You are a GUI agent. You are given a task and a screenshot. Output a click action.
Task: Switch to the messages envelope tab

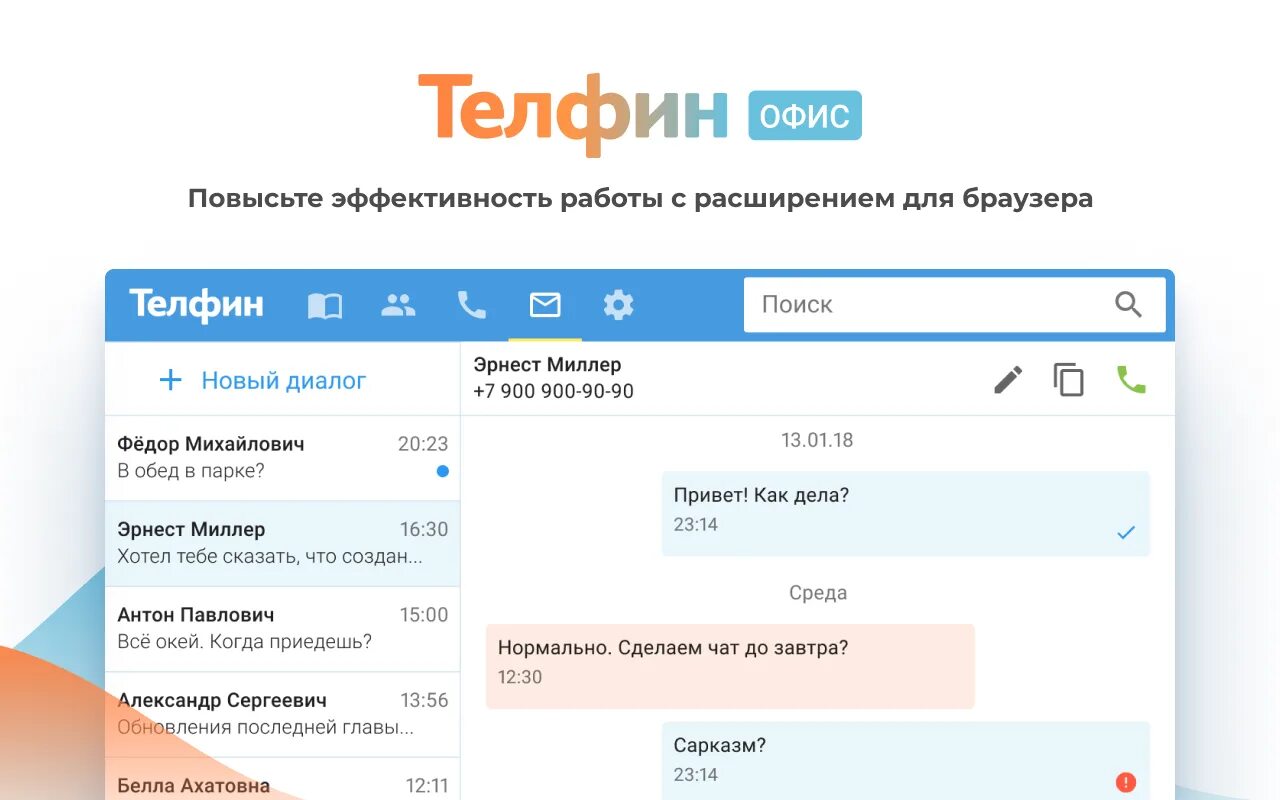[545, 305]
